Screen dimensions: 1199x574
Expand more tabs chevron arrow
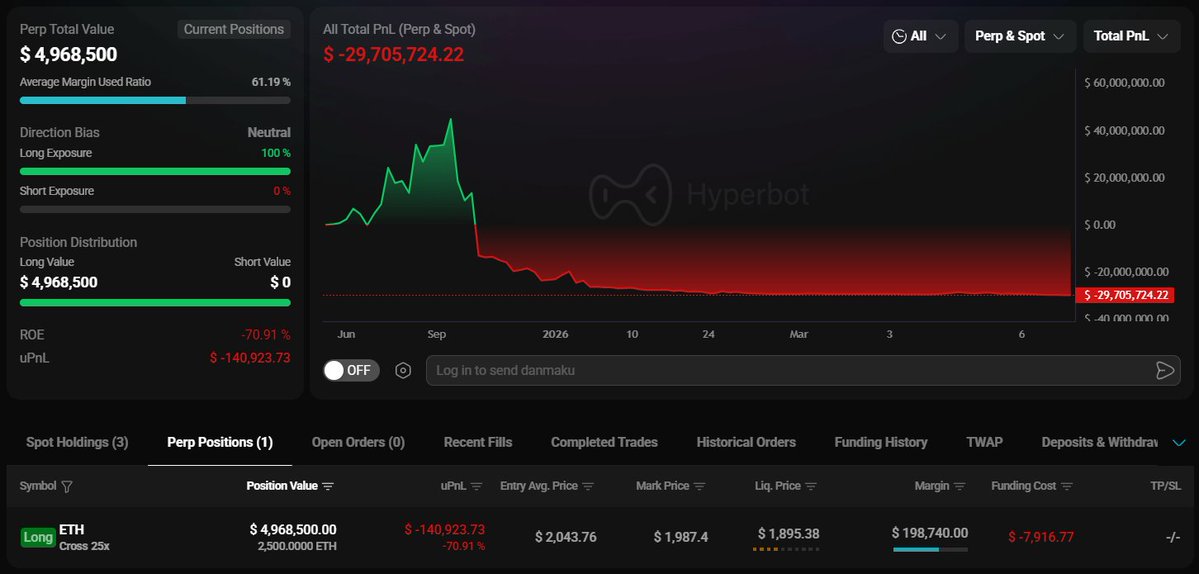pos(1179,443)
